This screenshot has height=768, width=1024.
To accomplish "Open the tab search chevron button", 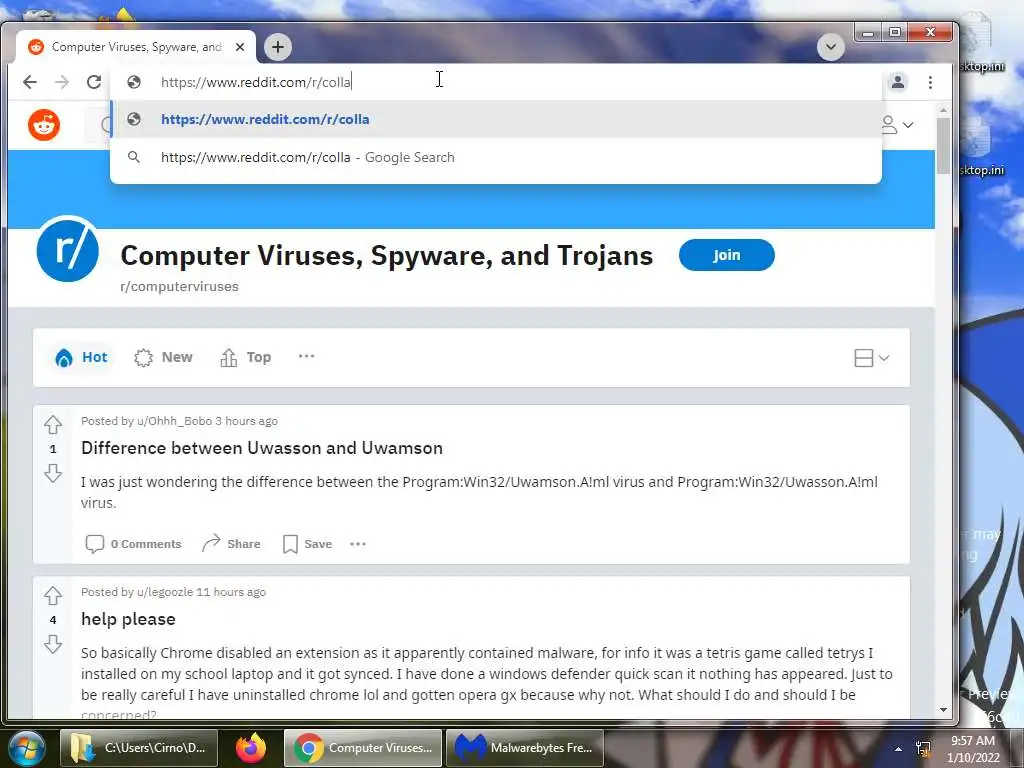I will (x=831, y=47).
